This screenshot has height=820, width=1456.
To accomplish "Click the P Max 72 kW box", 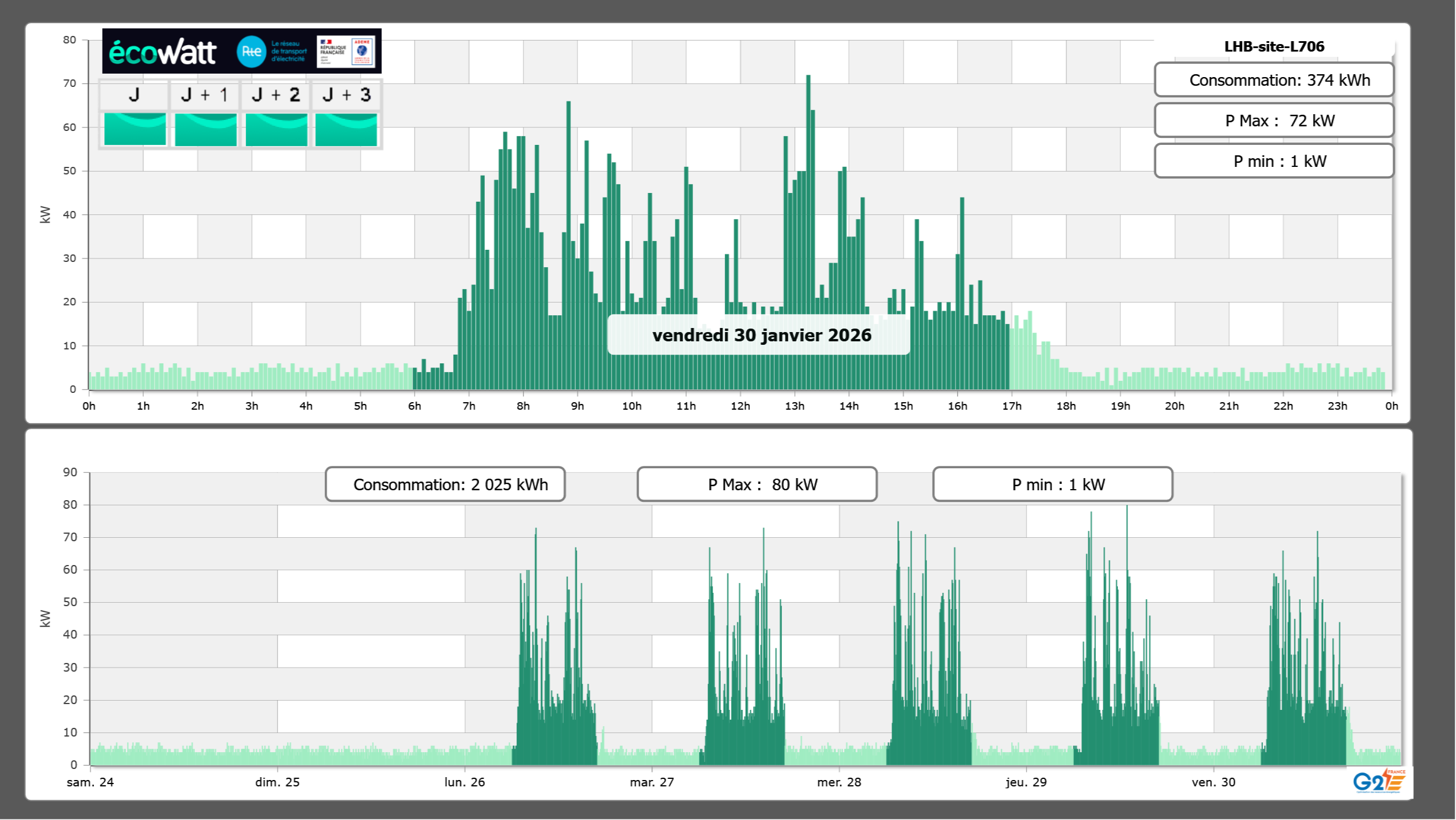I will click(x=1273, y=121).
